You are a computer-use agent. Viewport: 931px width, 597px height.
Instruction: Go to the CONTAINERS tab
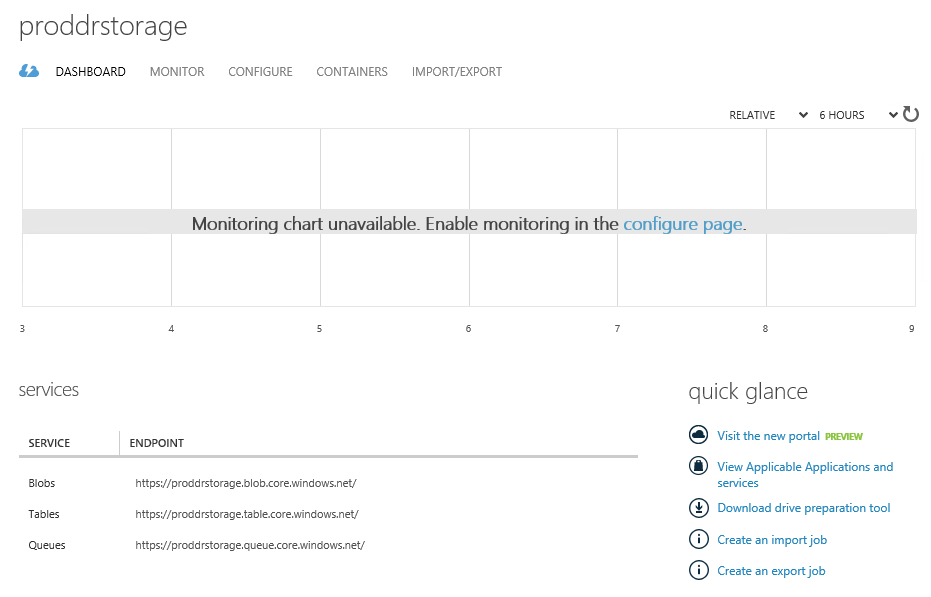[x=352, y=72]
